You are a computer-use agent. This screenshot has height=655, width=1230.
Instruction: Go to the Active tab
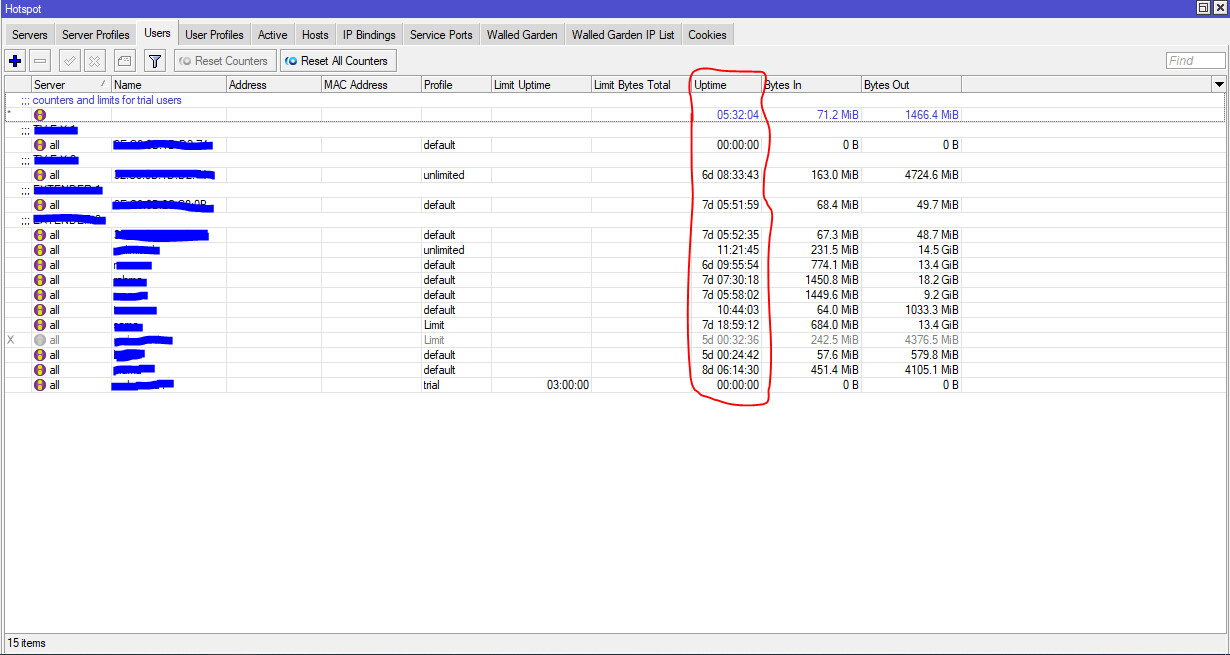coord(272,35)
